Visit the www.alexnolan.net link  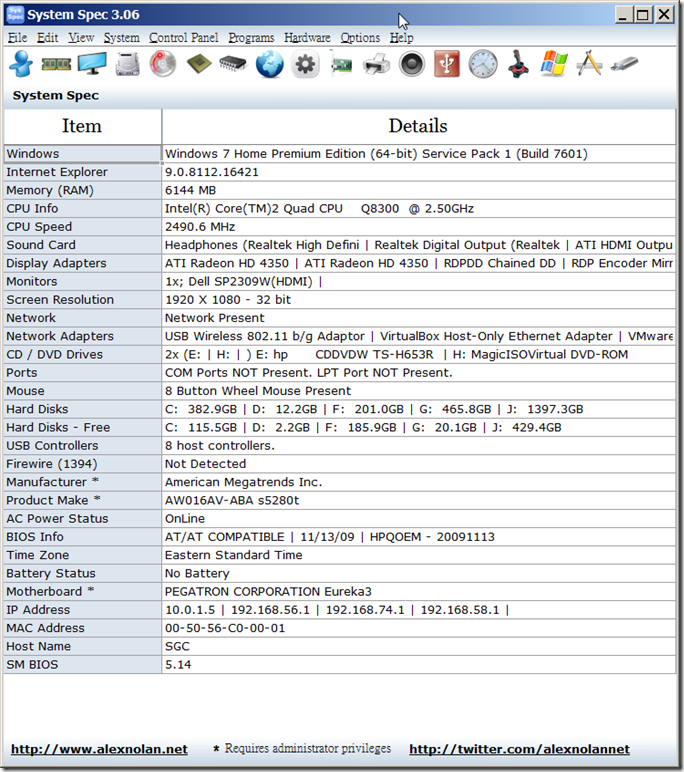point(99,749)
